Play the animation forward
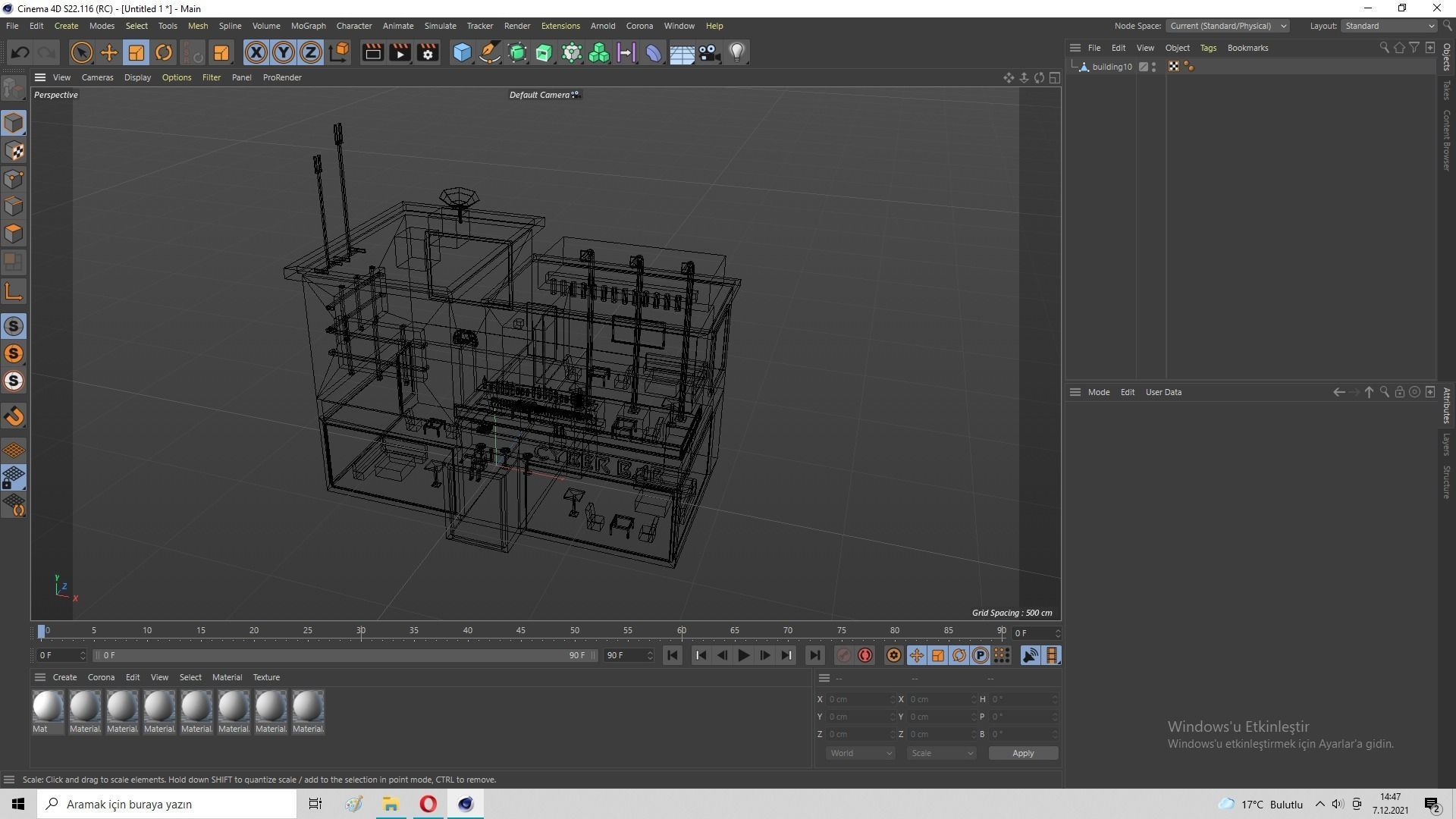 (743, 655)
